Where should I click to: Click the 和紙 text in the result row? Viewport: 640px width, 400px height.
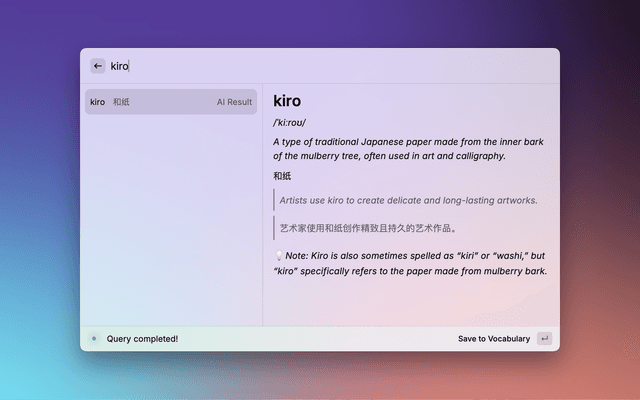tap(121, 102)
